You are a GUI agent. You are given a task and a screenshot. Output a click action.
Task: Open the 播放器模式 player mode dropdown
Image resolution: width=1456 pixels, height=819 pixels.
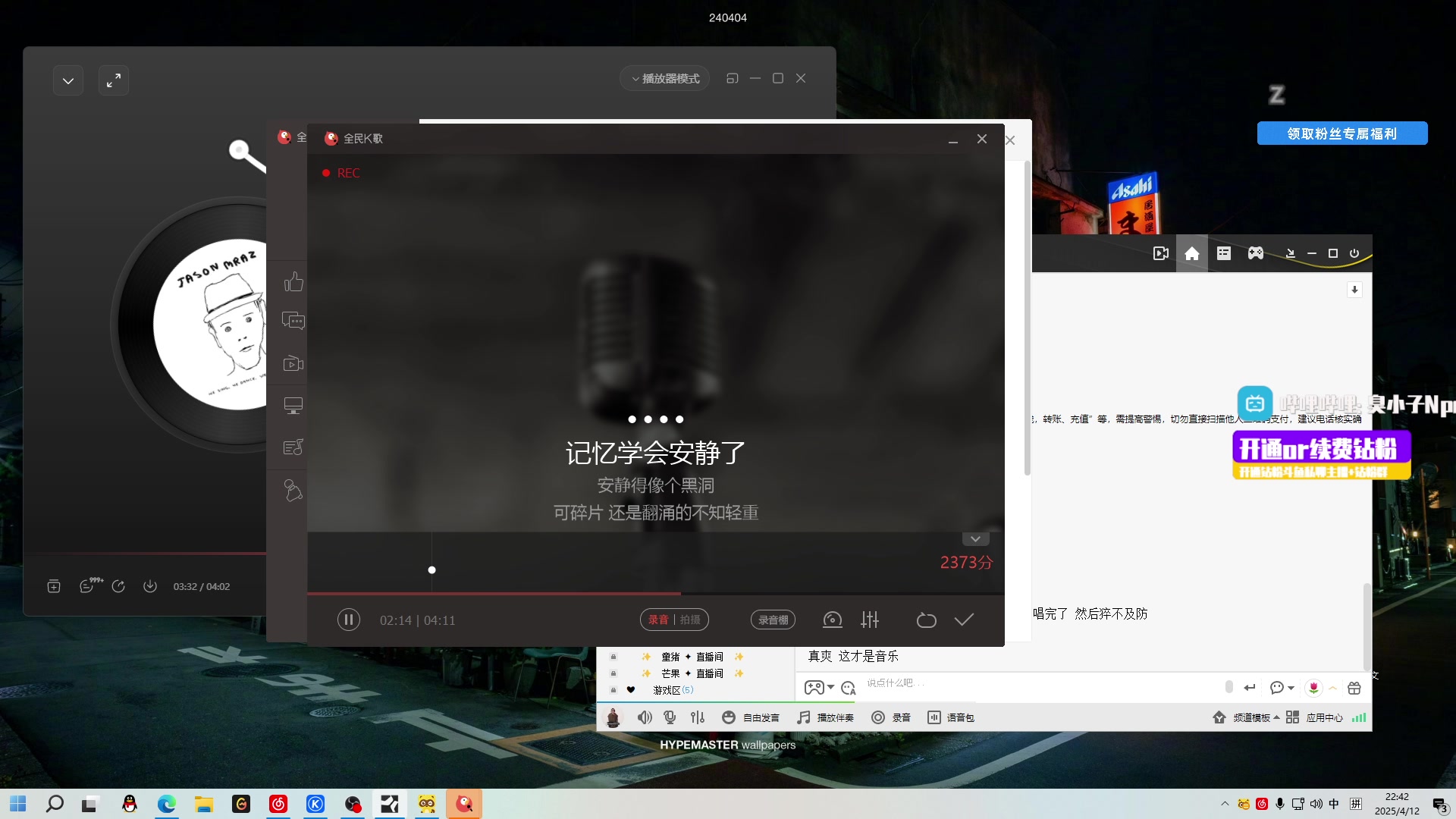[665, 78]
